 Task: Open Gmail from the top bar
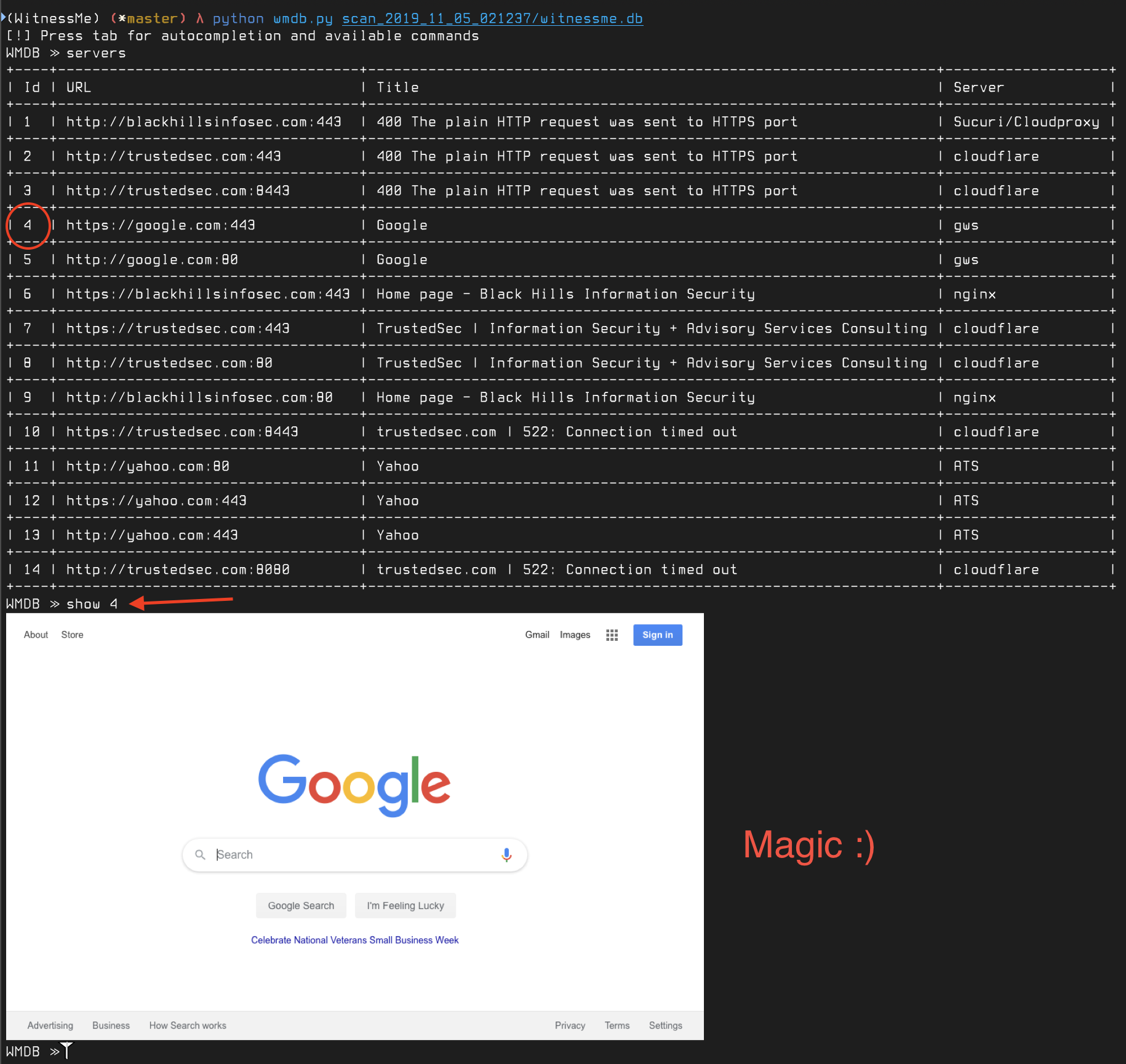(537, 634)
